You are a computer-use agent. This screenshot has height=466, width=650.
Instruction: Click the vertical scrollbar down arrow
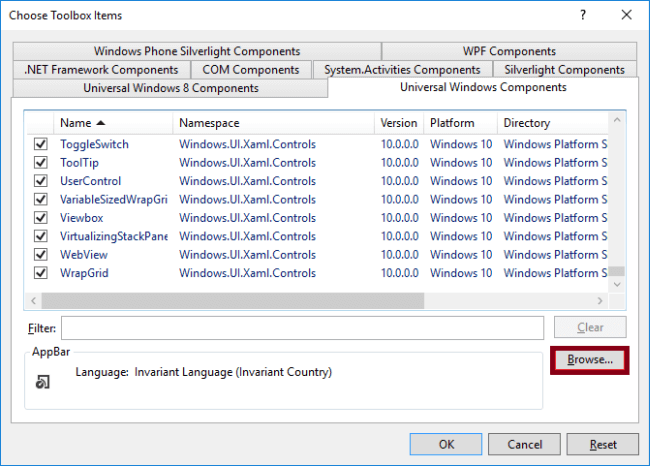point(618,285)
